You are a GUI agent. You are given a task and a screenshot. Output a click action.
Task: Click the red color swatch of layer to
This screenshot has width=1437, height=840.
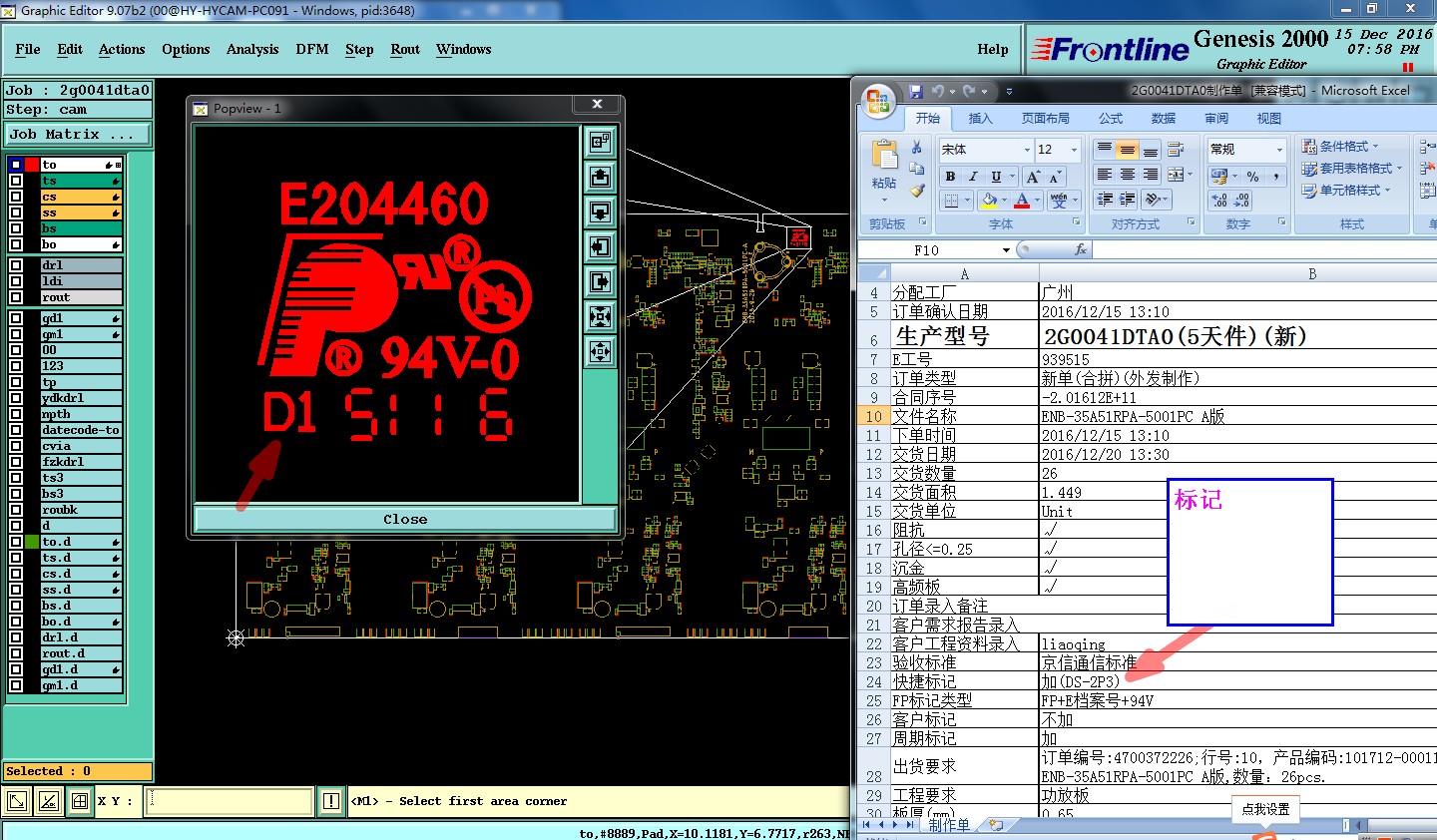32,165
